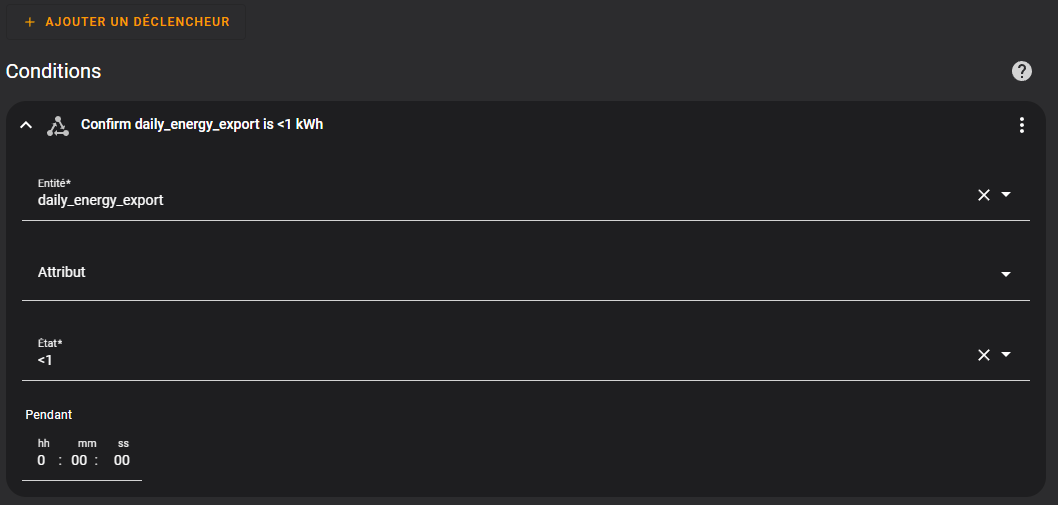Open the État dropdown arrow

[1006, 354]
